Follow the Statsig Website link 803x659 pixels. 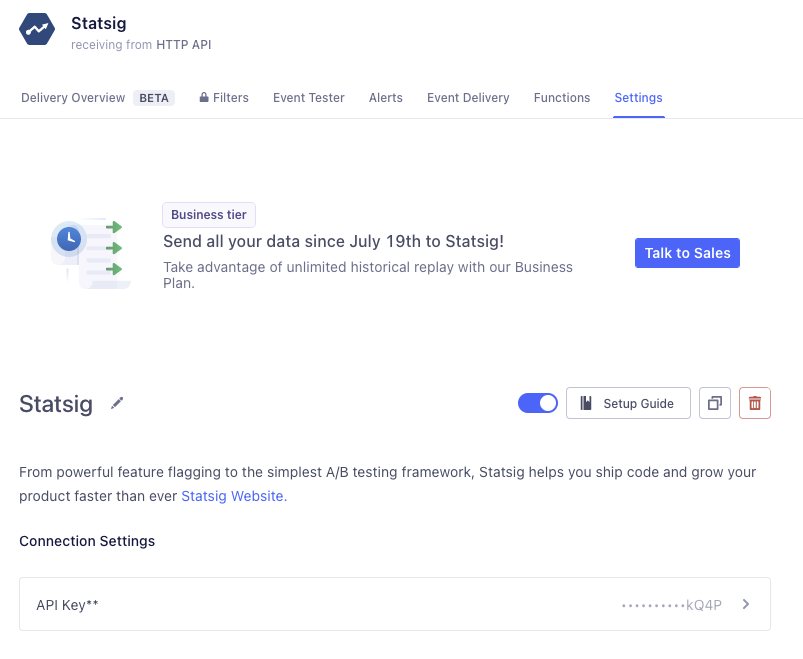234,496
